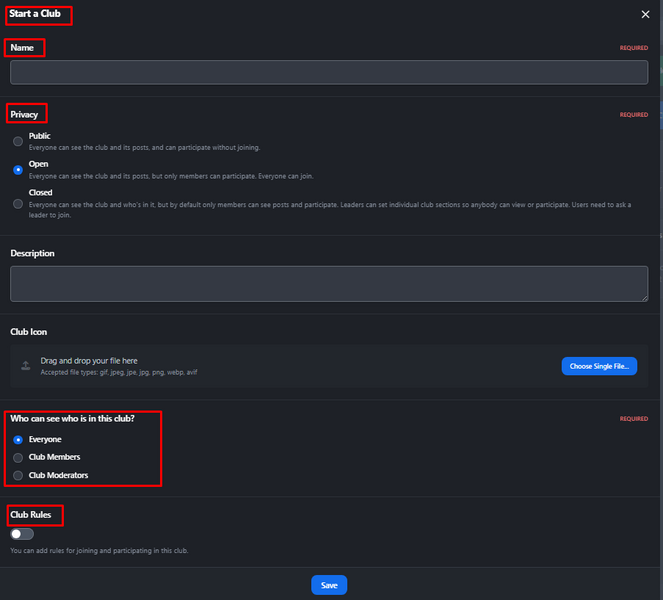Close the Start a Club dialog
Screen dimensions: 663x600
click(645, 14)
